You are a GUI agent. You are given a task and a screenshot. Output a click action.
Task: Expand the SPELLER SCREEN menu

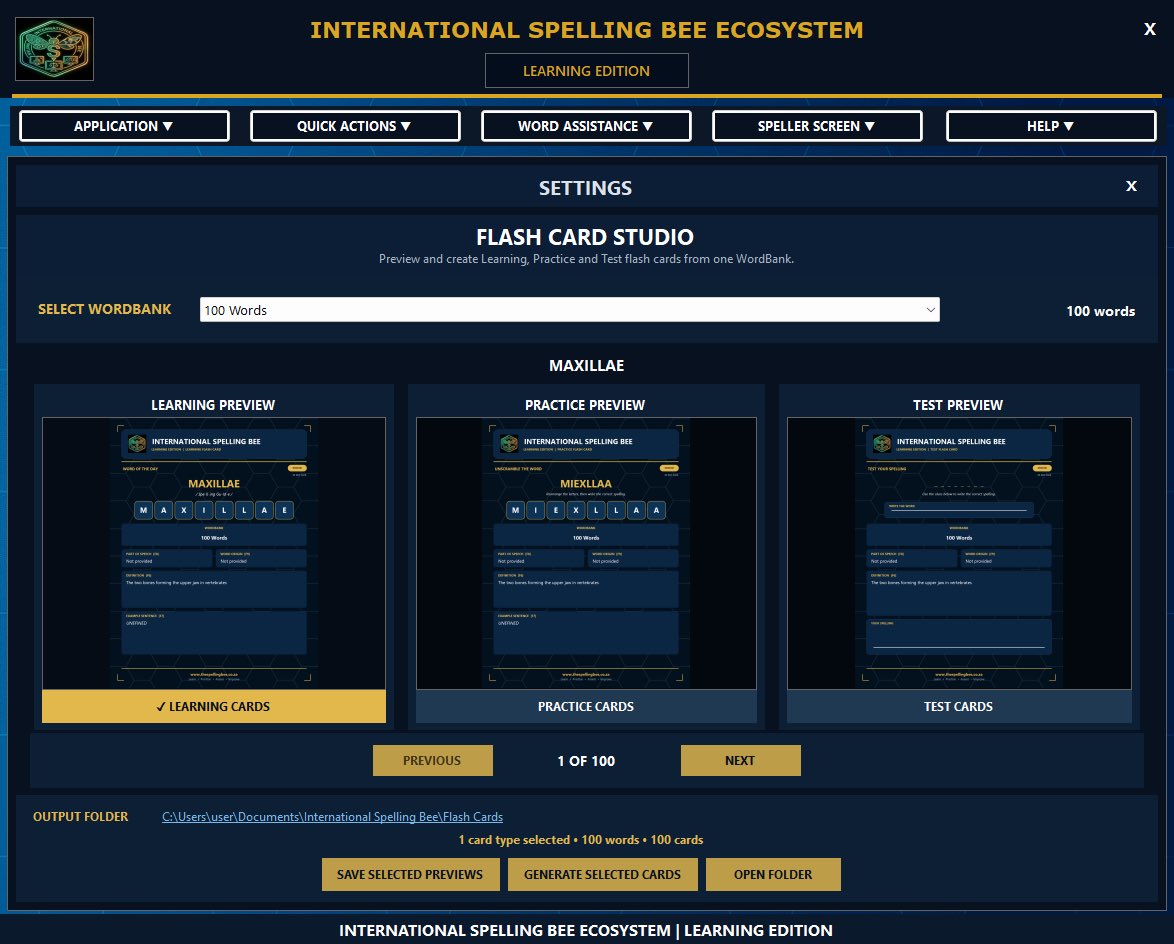pos(817,126)
